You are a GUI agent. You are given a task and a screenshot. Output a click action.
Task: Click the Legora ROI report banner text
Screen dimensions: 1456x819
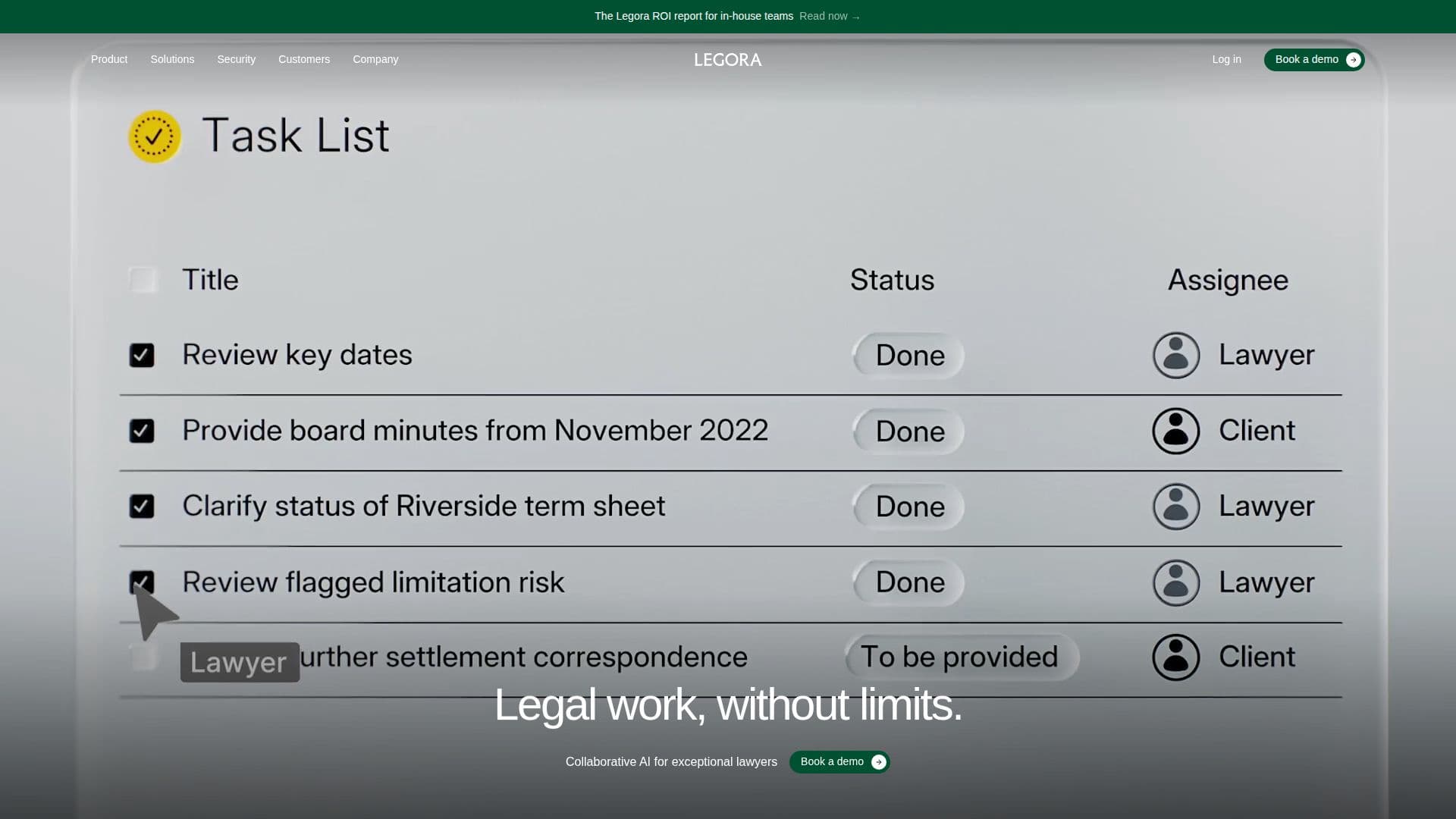pos(694,16)
